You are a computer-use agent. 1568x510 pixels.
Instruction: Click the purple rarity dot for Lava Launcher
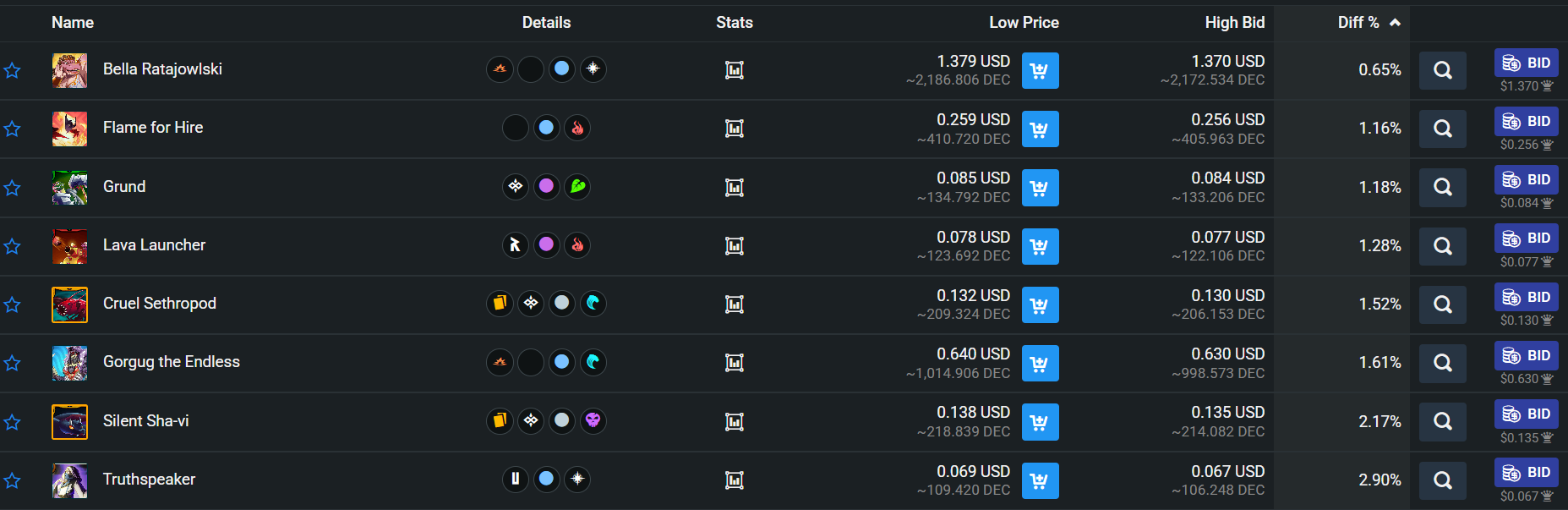tap(547, 245)
